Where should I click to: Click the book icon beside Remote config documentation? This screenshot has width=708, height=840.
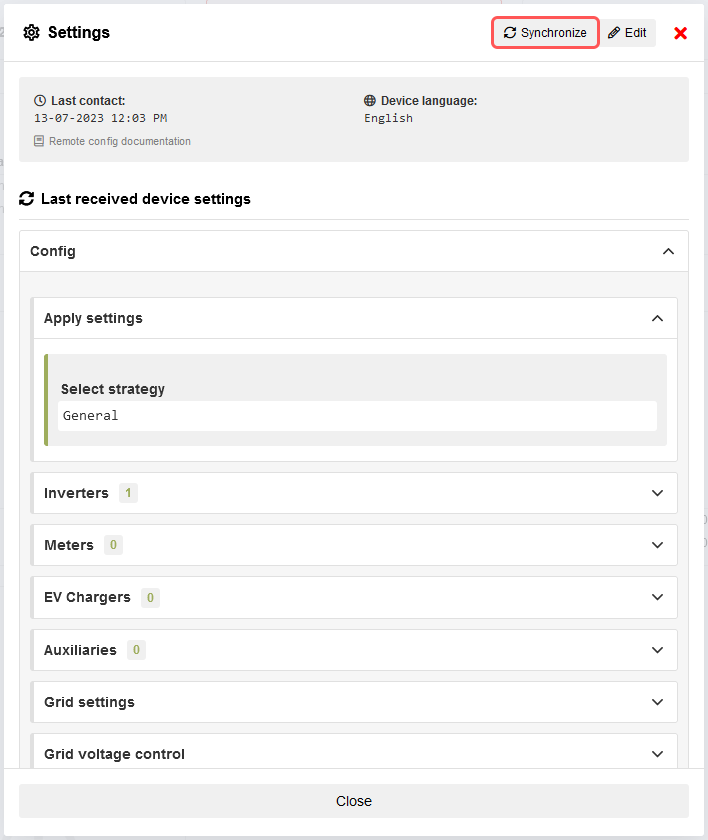coord(39,142)
